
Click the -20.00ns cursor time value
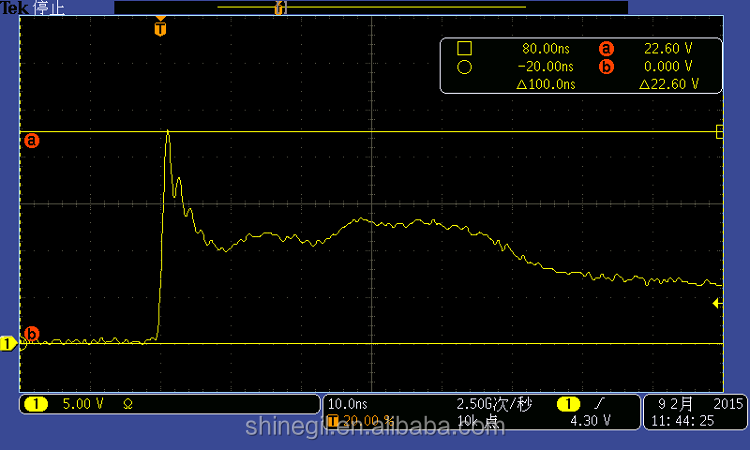546,66
